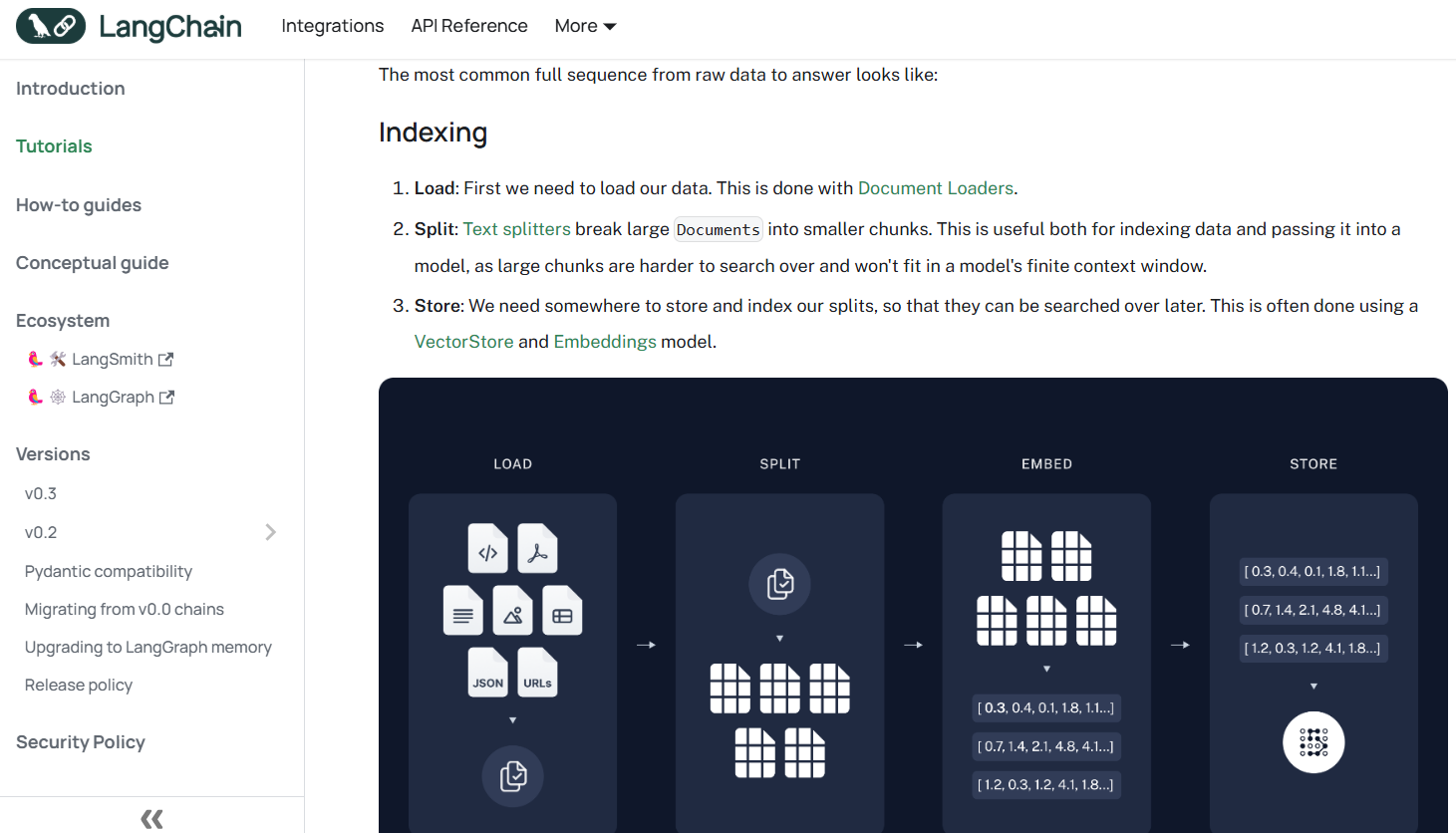Click the table file icon in LOAD

pos(563,611)
